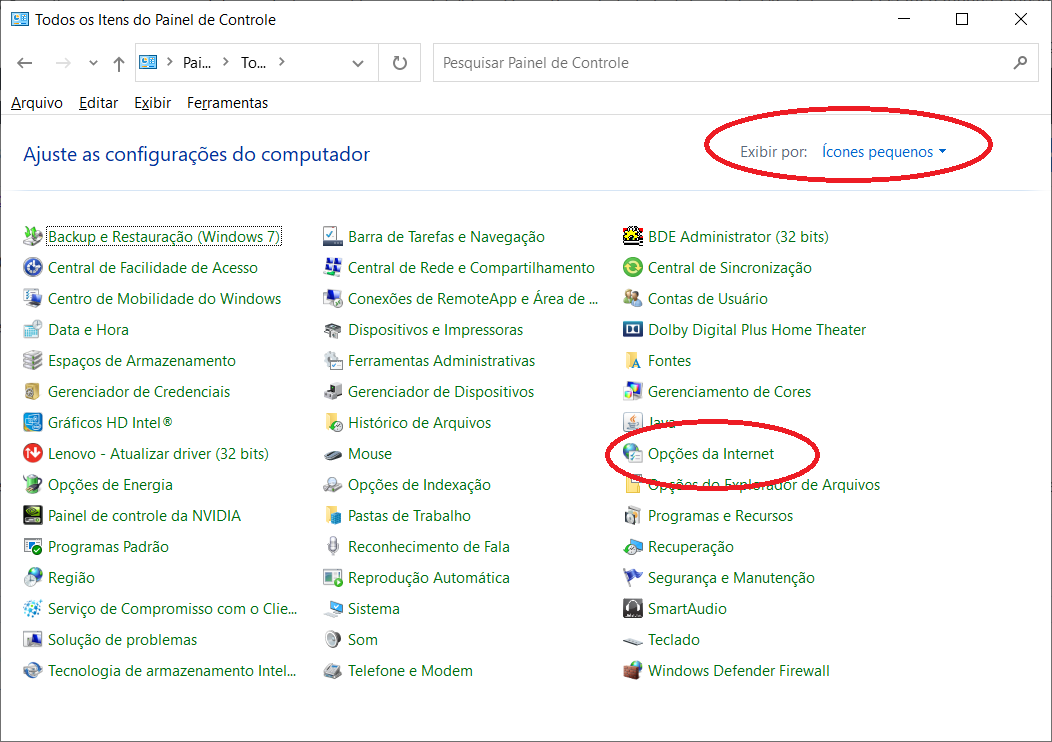Click the Recuperação link

(690, 547)
